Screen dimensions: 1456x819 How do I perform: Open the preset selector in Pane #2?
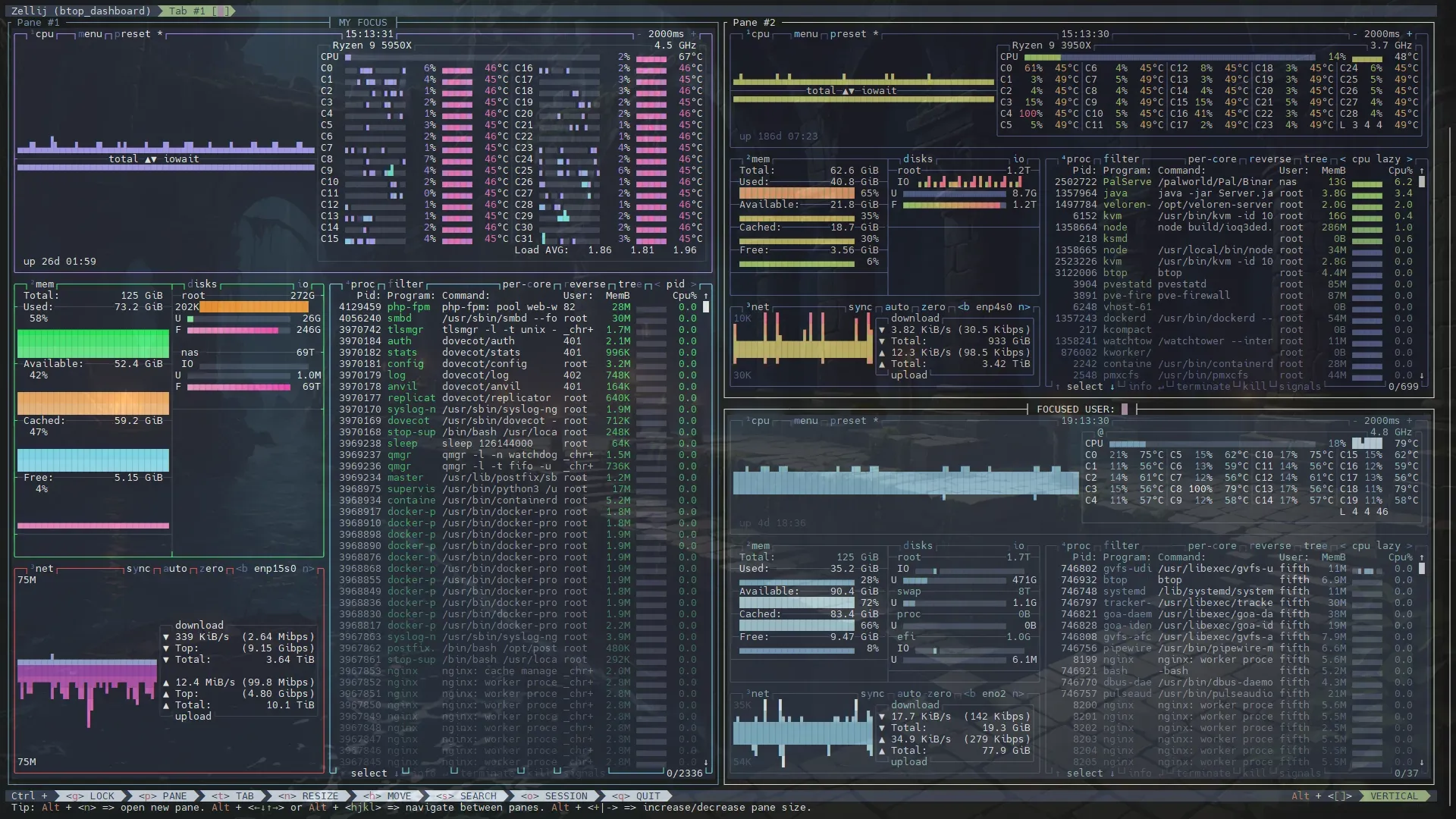tap(848, 34)
